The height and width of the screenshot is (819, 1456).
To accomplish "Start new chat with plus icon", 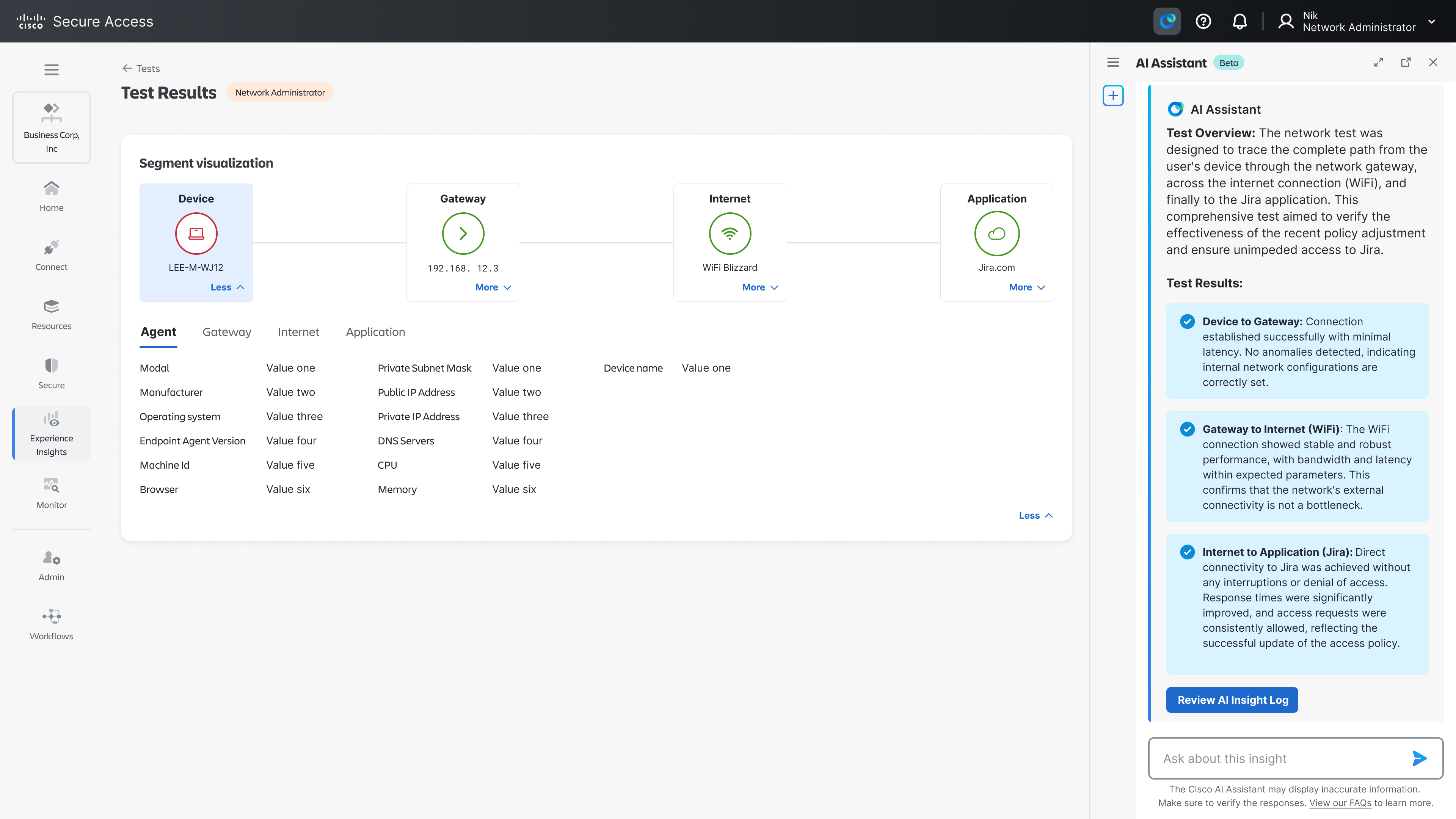I will click(1113, 96).
